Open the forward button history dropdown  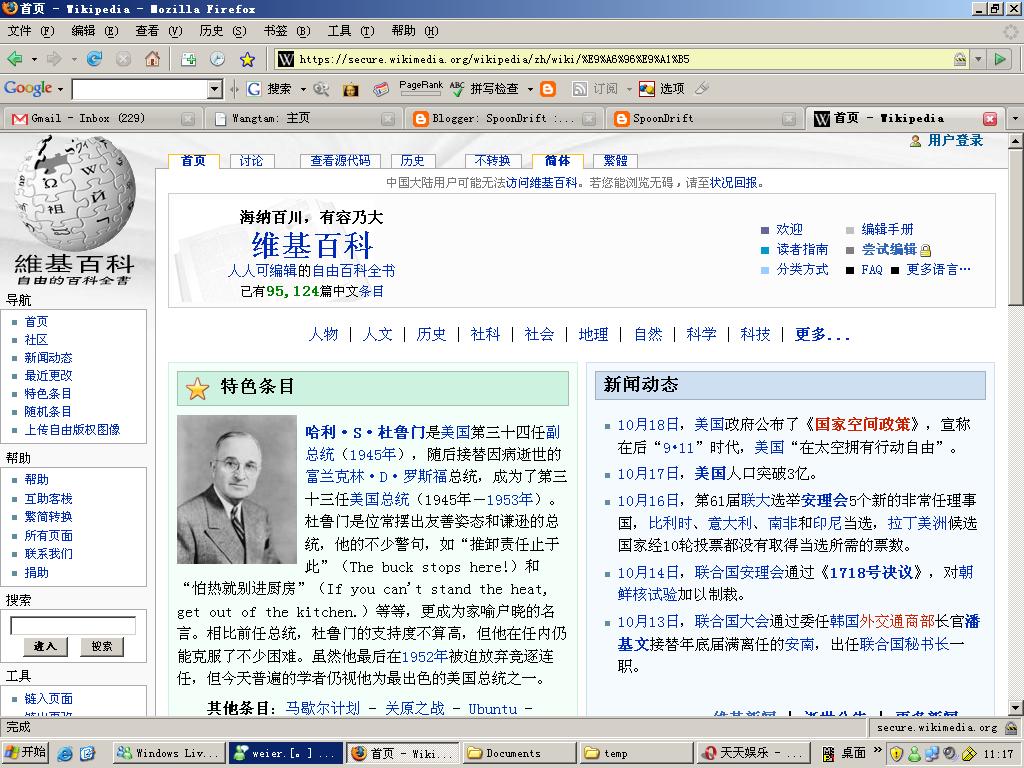point(74,59)
